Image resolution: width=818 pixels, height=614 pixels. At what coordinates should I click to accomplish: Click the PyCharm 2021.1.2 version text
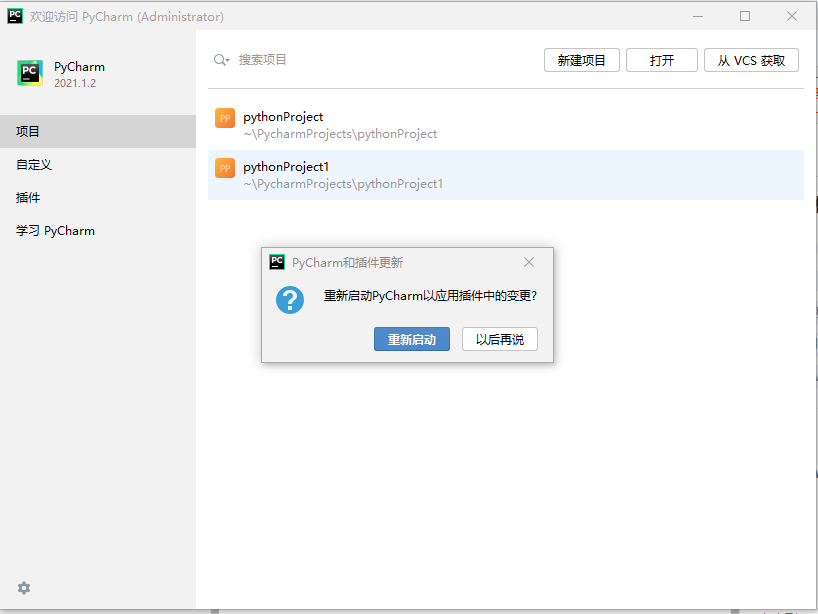tap(75, 83)
